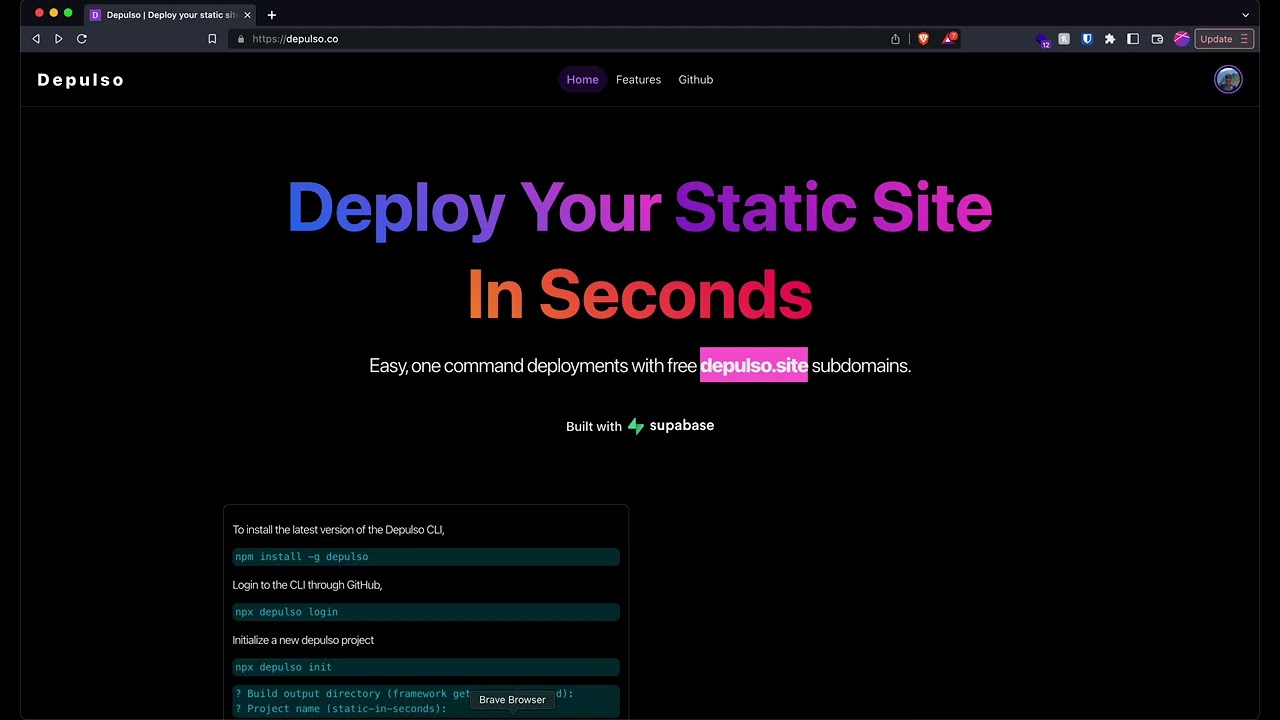
Task: Open Extensions puzzle piece menu
Action: coord(1110,39)
